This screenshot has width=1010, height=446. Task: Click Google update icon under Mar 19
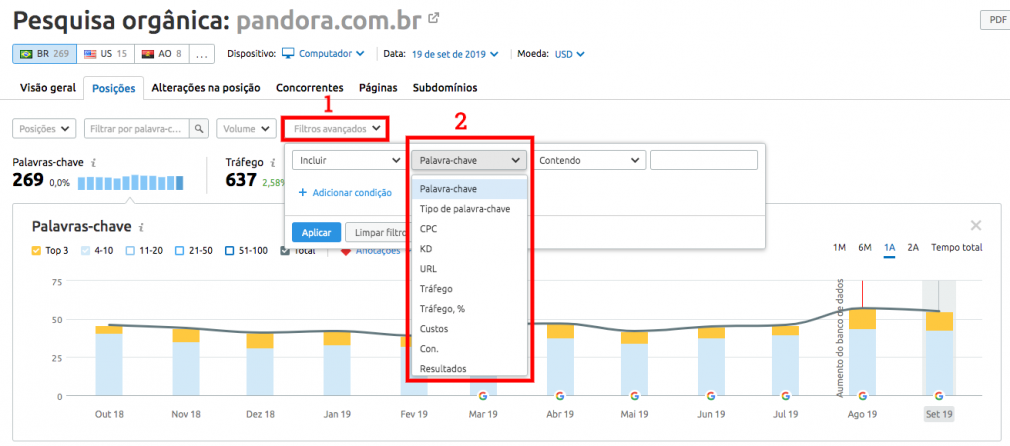point(483,396)
